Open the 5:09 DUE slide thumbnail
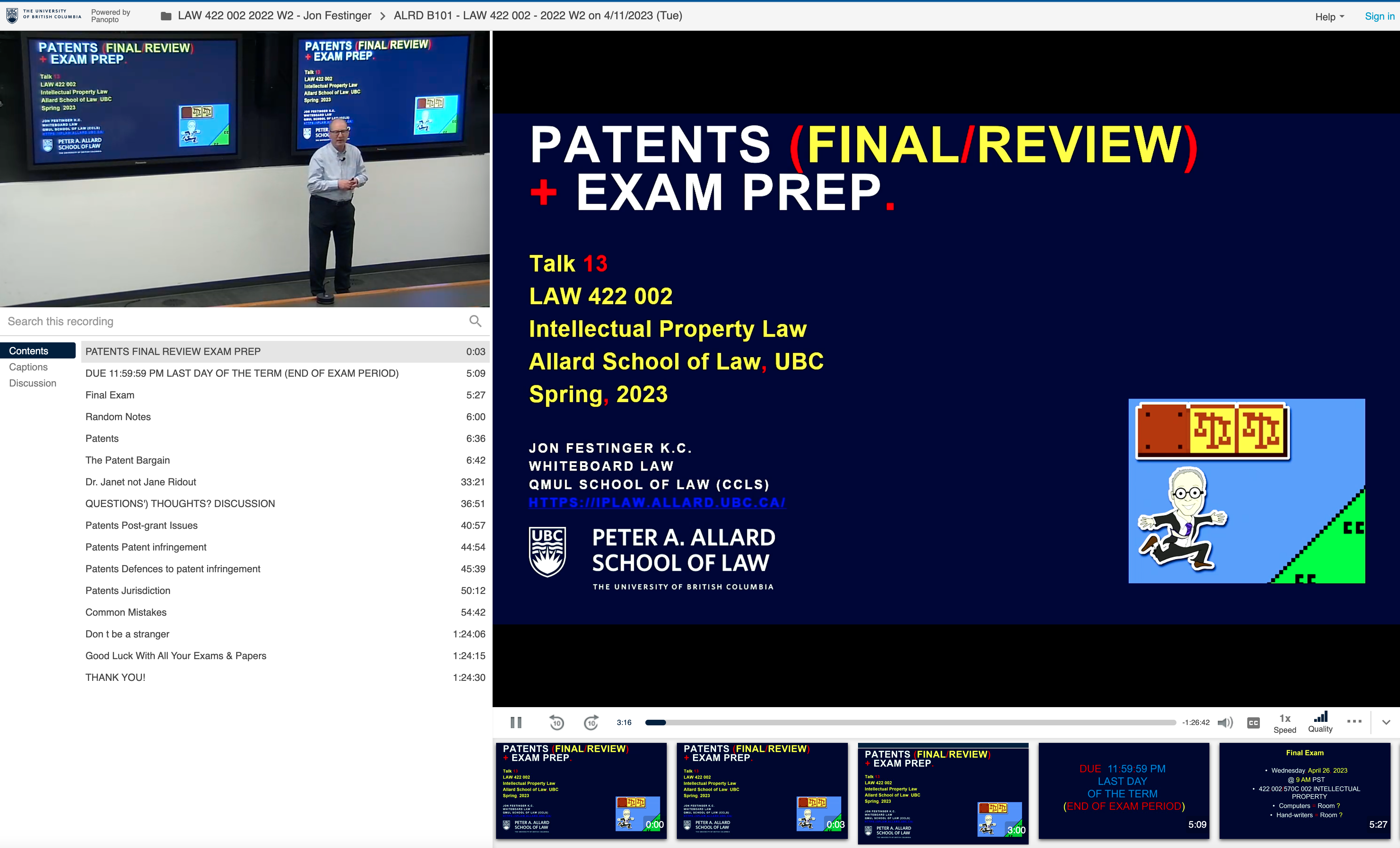 [x=1124, y=791]
